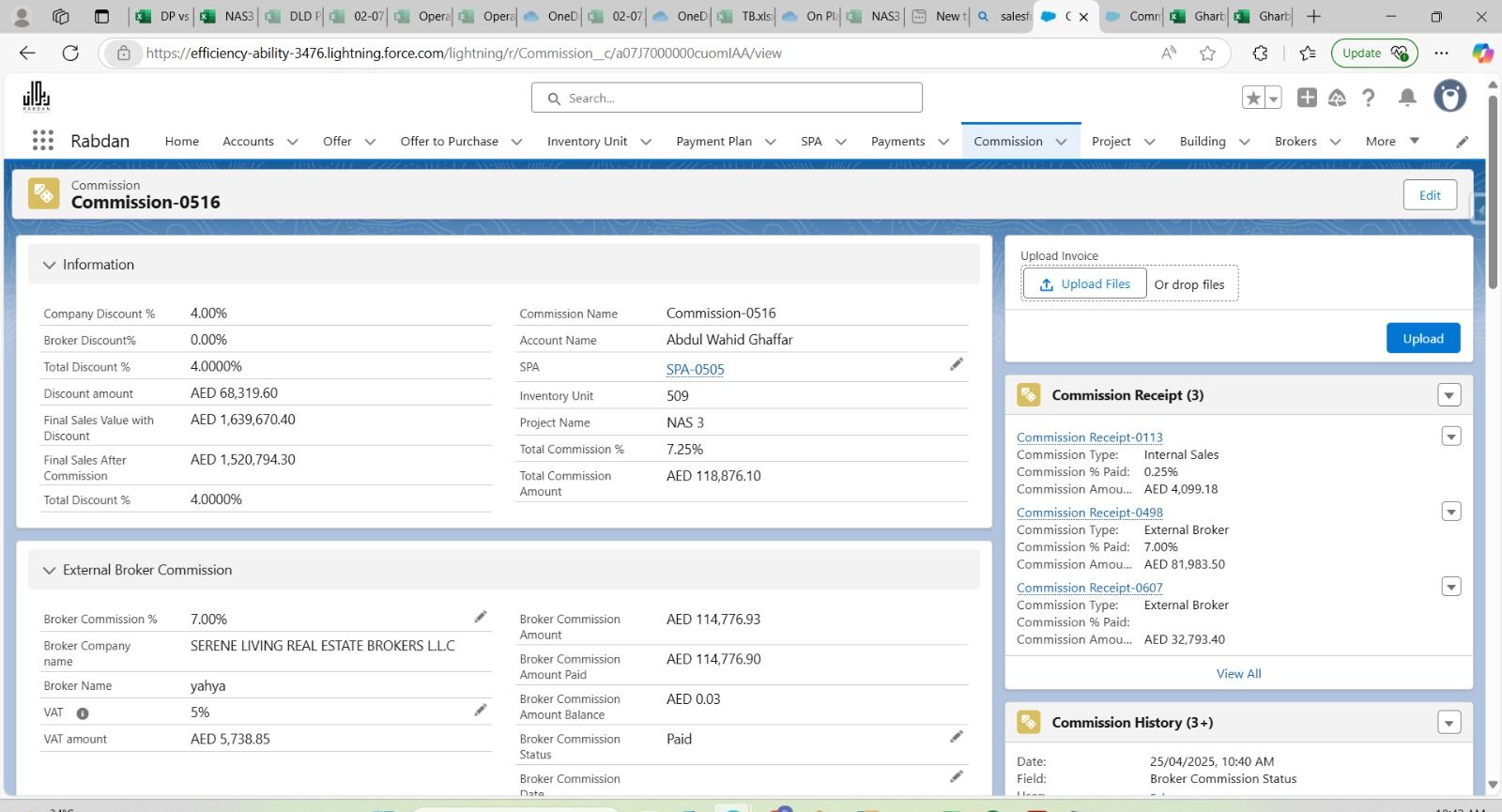1502x812 pixels.
Task: Go back using the browser back arrow
Action: pyautogui.click(x=27, y=54)
